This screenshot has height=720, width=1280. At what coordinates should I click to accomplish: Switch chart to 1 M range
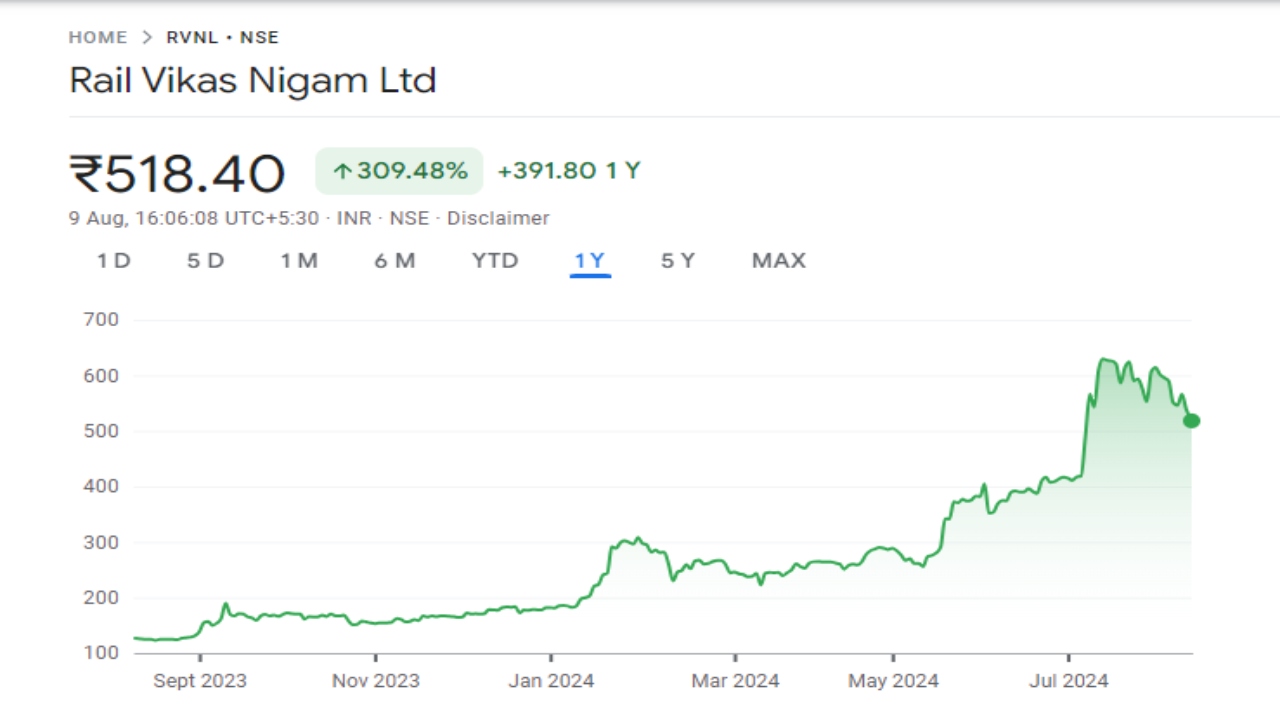(299, 261)
